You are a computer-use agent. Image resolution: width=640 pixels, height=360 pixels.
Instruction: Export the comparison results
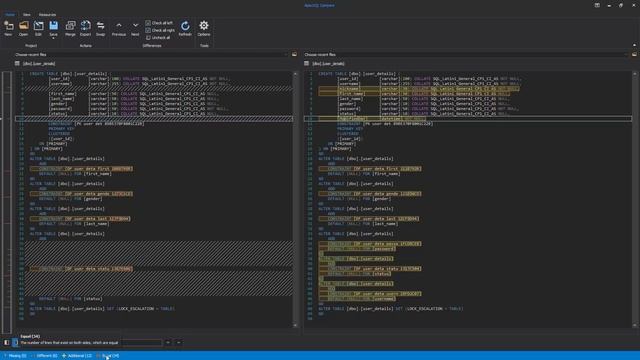point(85,28)
